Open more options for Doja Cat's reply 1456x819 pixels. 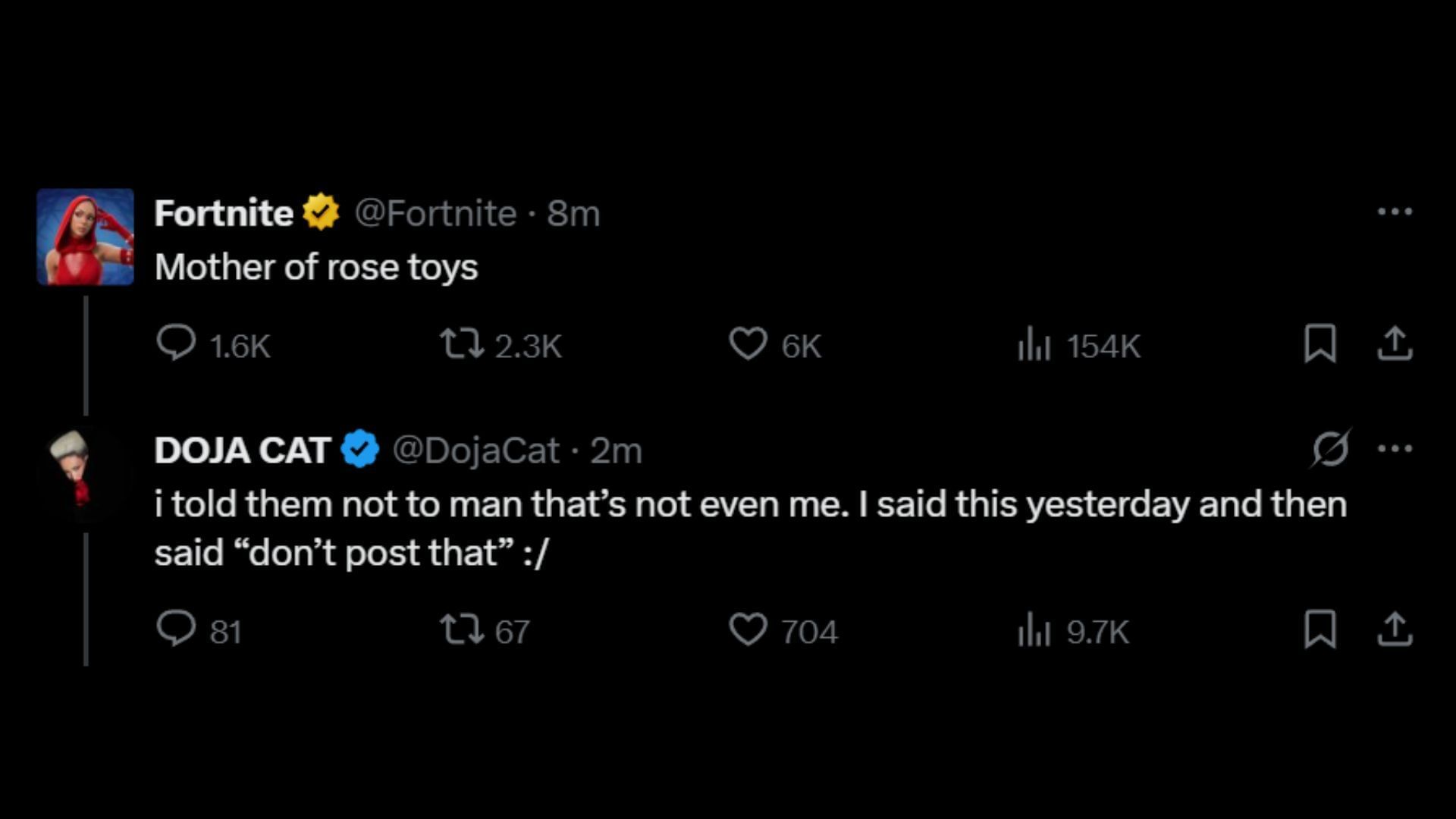pyautogui.click(x=1395, y=448)
